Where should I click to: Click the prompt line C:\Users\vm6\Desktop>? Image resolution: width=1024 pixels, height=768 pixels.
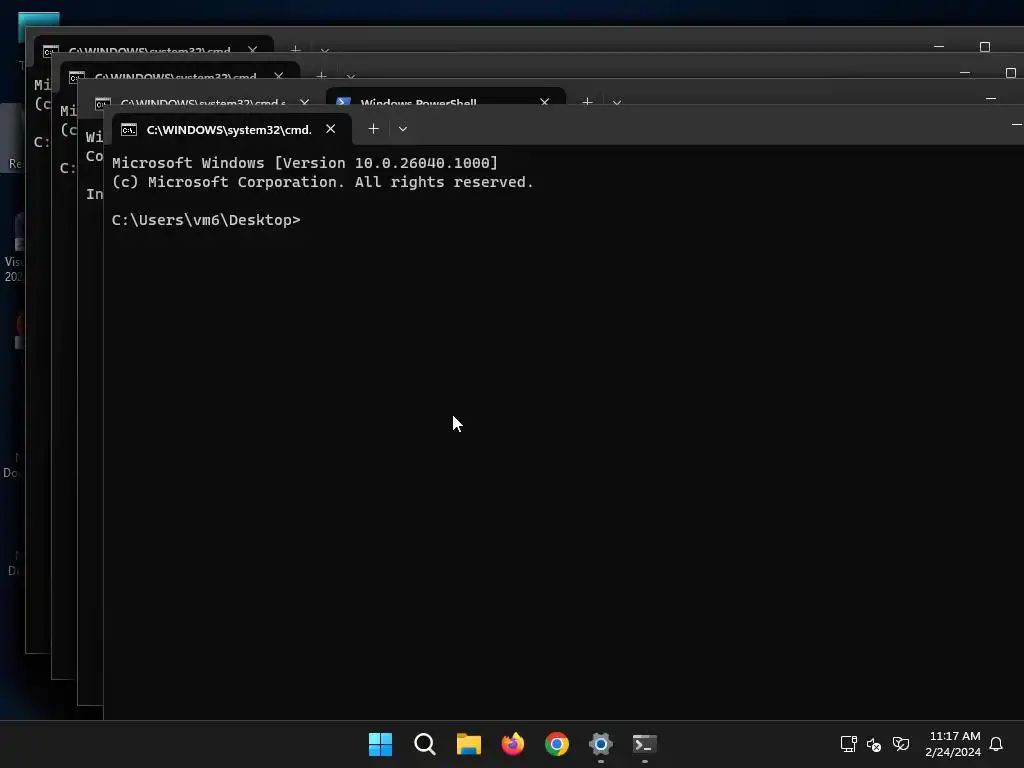click(x=206, y=220)
